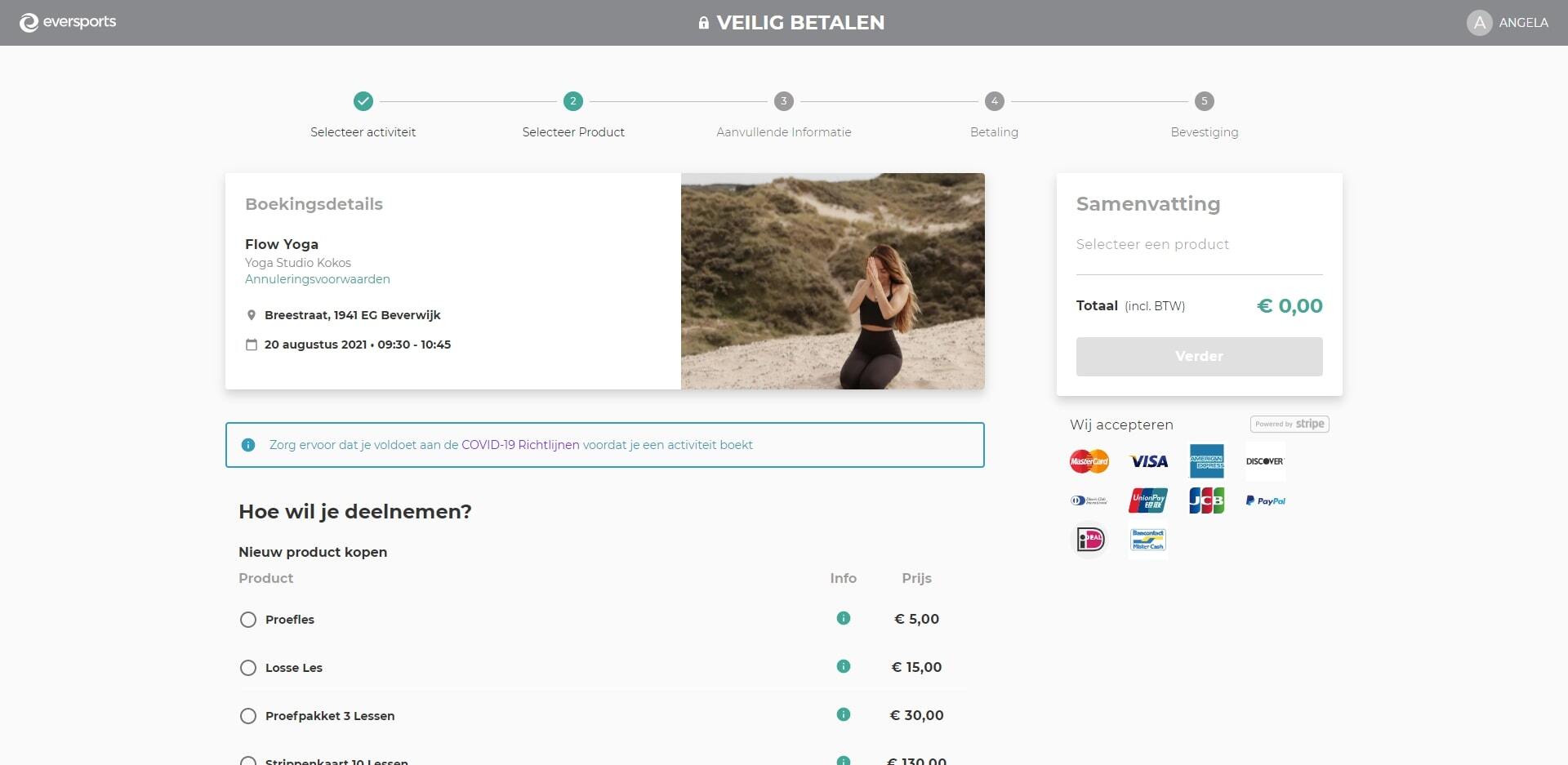Go to Selecteer Product step
Screen dimensions: 1568x765
pos(573,132)
